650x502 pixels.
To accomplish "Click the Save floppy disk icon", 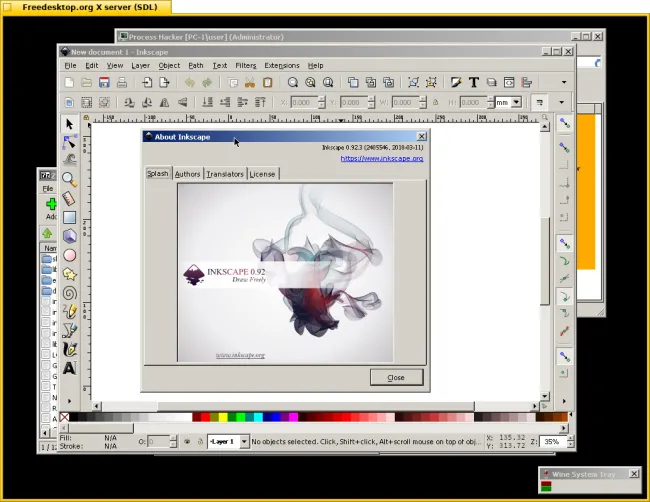I will 104,82.
